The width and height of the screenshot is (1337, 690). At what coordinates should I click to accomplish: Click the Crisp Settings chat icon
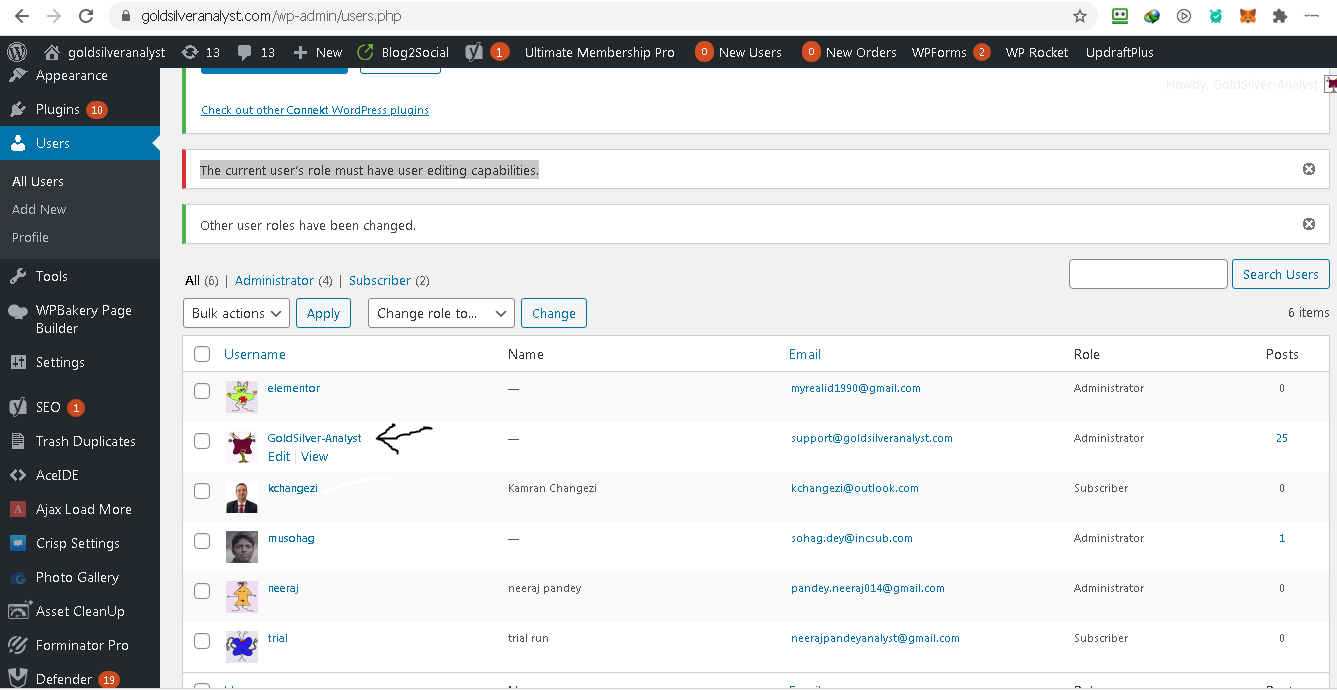(18, 543)
